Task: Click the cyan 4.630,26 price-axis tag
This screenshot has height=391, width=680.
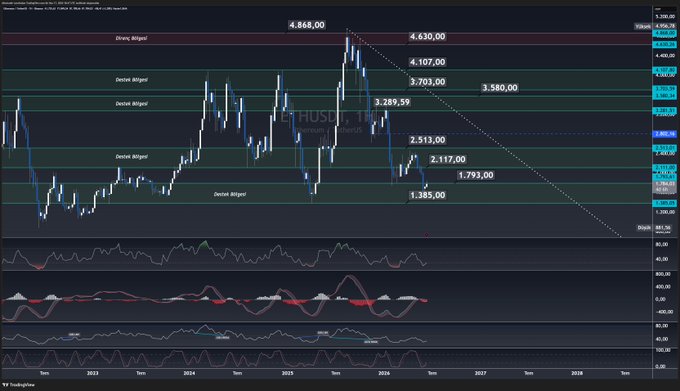Action: click(665, 44)
